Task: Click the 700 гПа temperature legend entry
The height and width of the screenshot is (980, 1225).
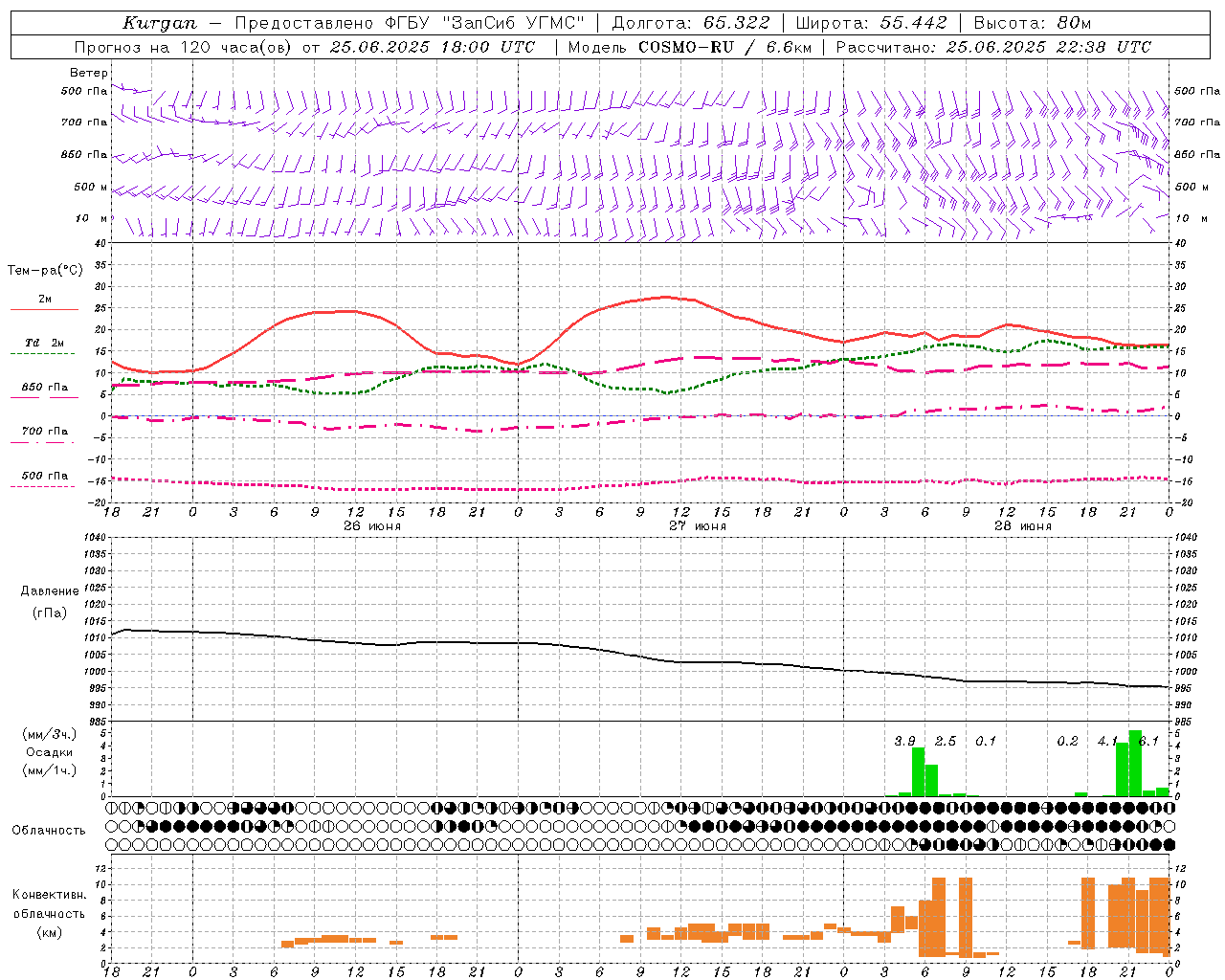Action: (44, 434)
